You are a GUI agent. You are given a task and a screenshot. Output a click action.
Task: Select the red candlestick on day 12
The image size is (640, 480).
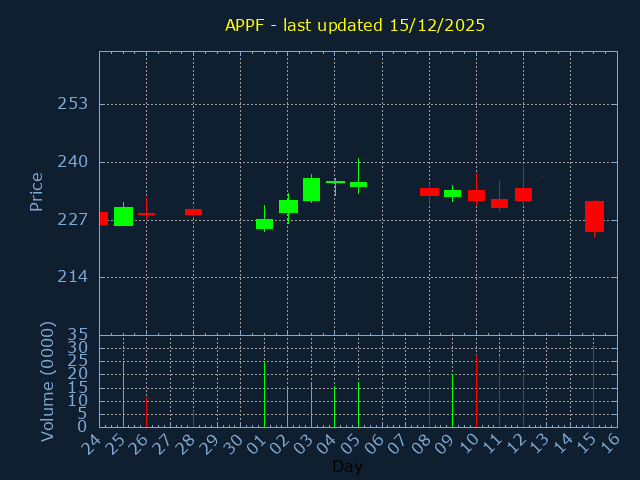click(523, 194)
